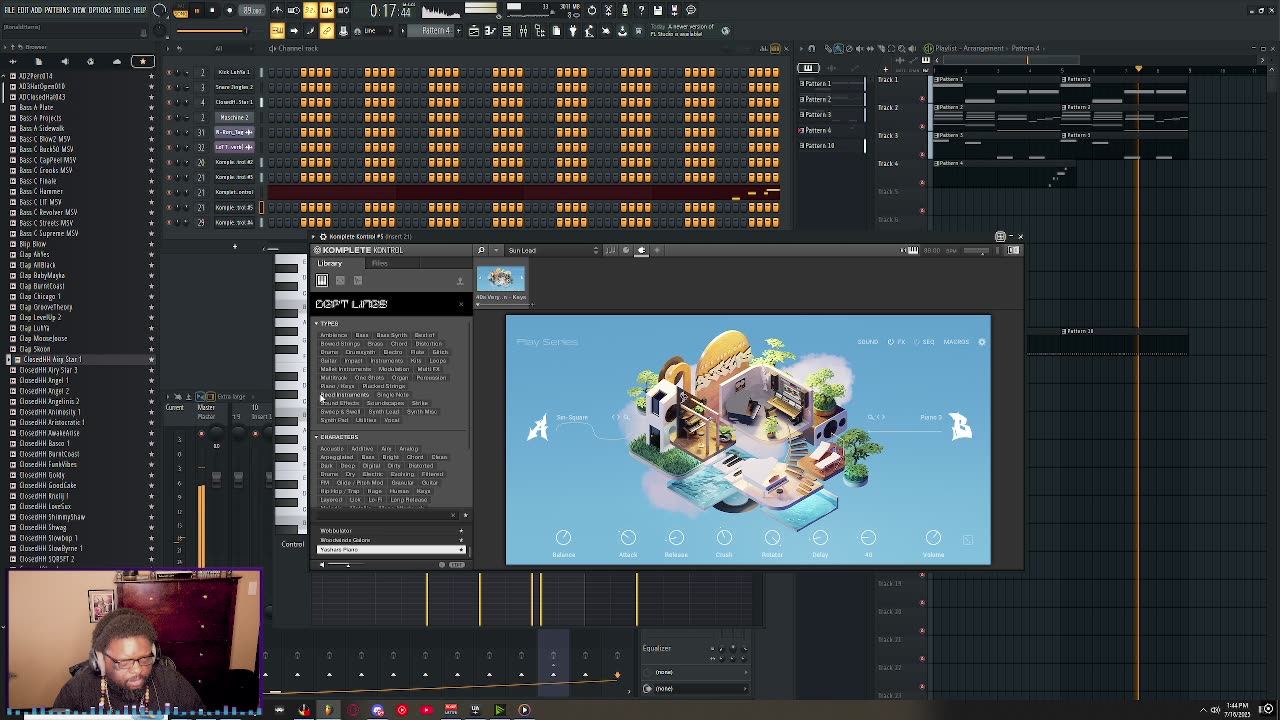
Task: Click the stop button in transport bar
Action: (212, 10)
